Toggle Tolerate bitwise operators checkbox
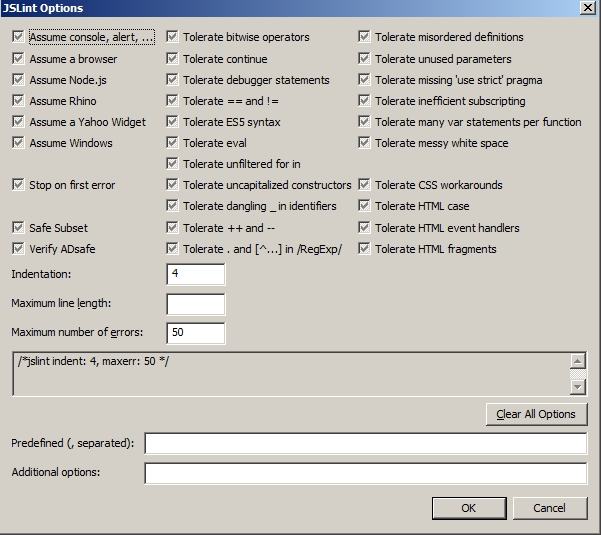The height and width of the screenshot is (535, 601). click(x=172, y=37)
